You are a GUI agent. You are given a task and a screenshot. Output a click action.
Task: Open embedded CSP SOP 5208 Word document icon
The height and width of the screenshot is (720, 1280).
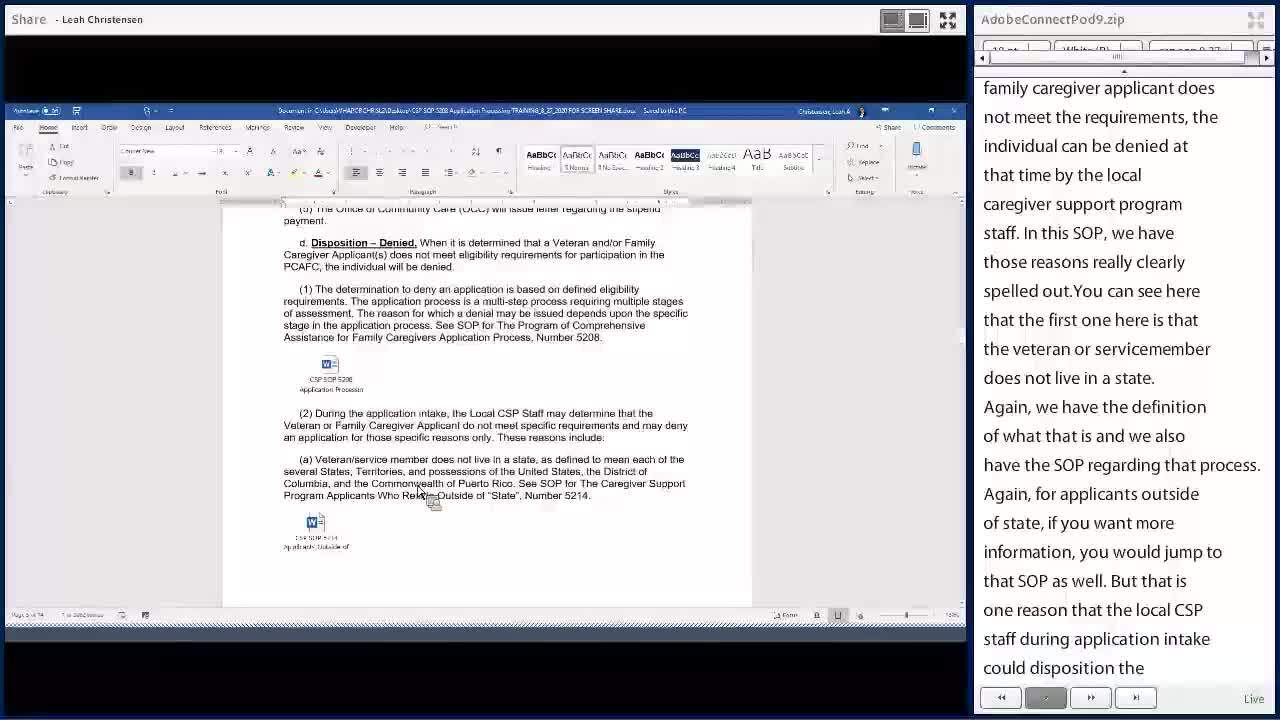click(330, 366)
